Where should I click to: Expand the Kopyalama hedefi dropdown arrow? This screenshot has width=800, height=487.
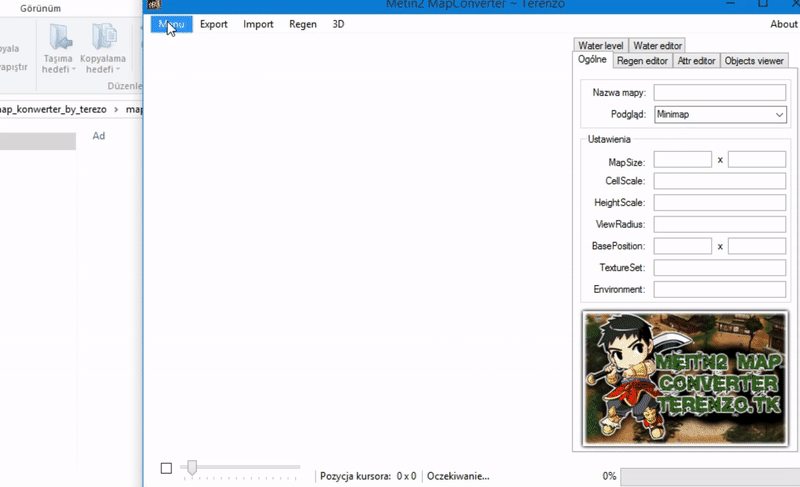pyautogui.click(x=118, y=70)
